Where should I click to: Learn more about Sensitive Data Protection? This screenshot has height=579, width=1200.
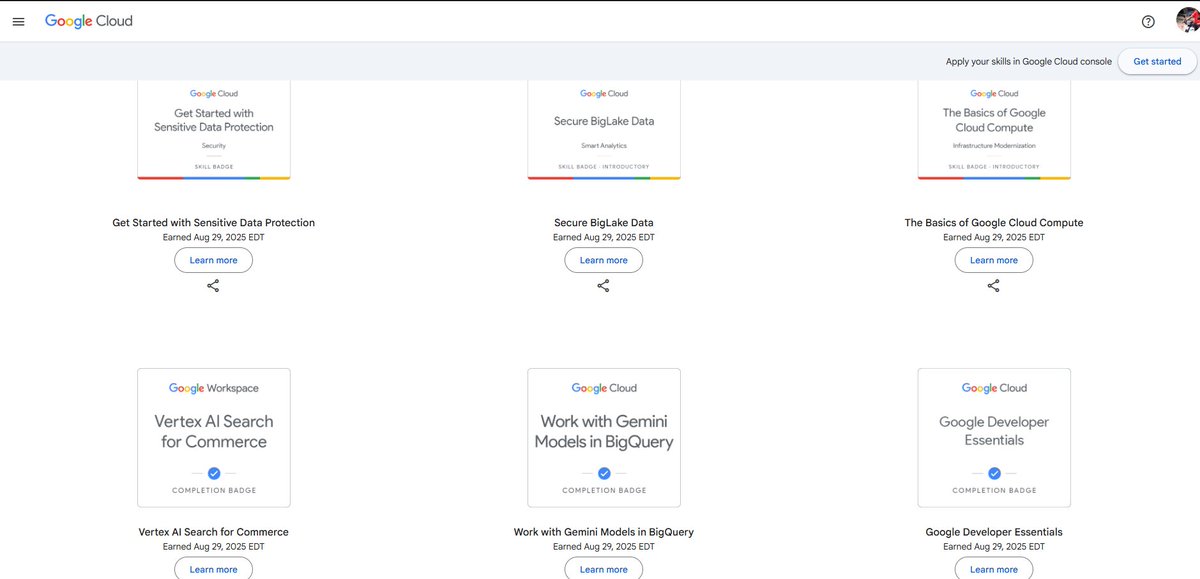[x=213, y=260]
